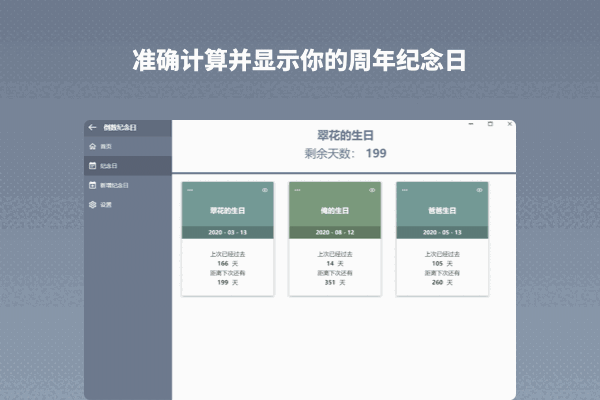Open the 首页 home page
Screen dimensions: 600x400
106,147
